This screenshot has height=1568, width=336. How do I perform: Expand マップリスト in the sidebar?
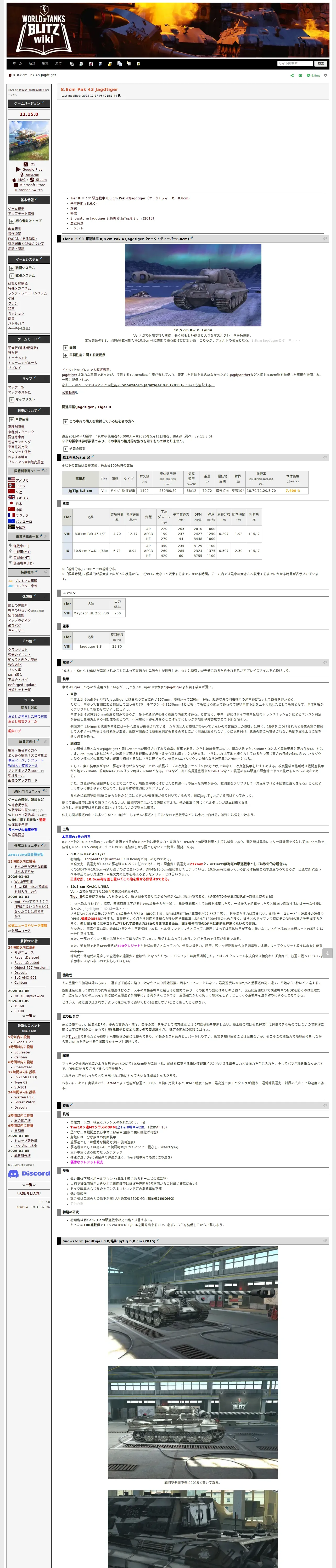coord(12,399)
